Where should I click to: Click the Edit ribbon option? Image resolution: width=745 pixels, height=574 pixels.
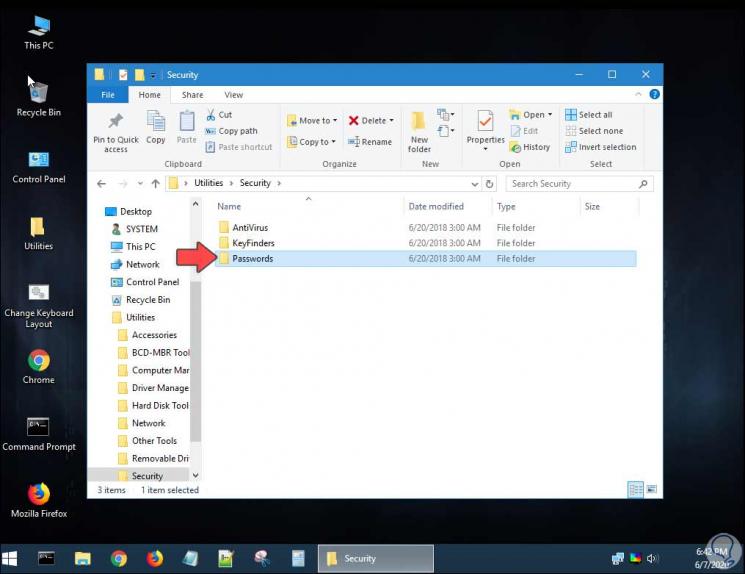click(x=524, y=131)
